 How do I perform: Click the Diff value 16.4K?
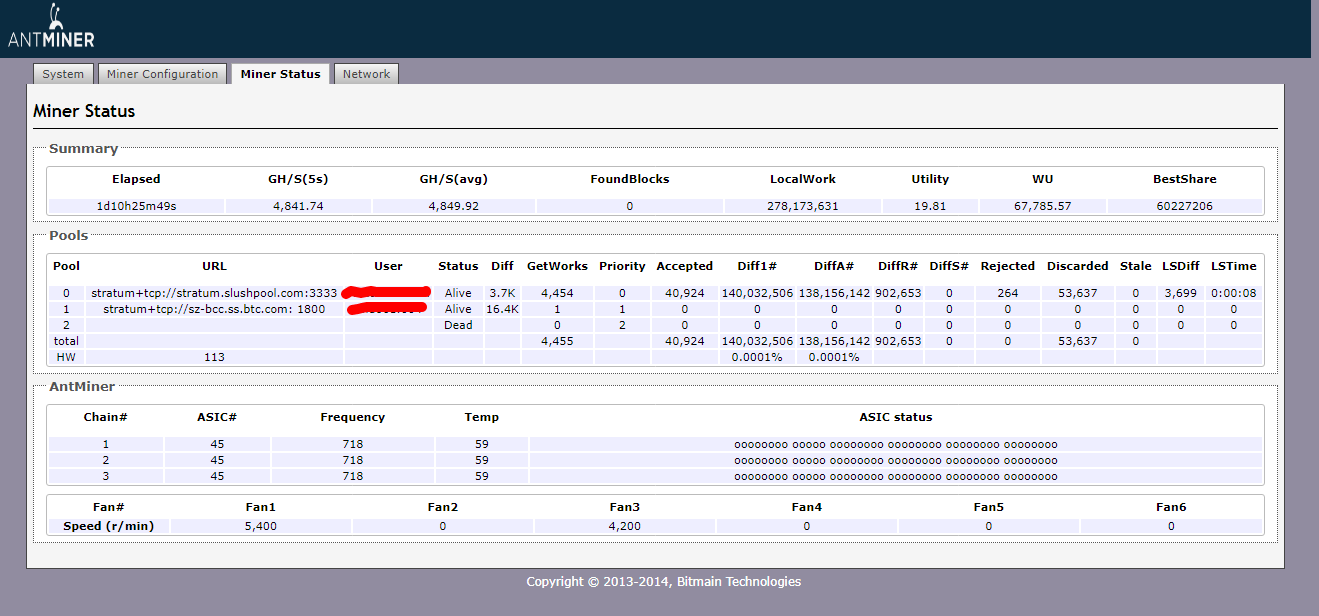pyautogui.click(x=502, y=309)
